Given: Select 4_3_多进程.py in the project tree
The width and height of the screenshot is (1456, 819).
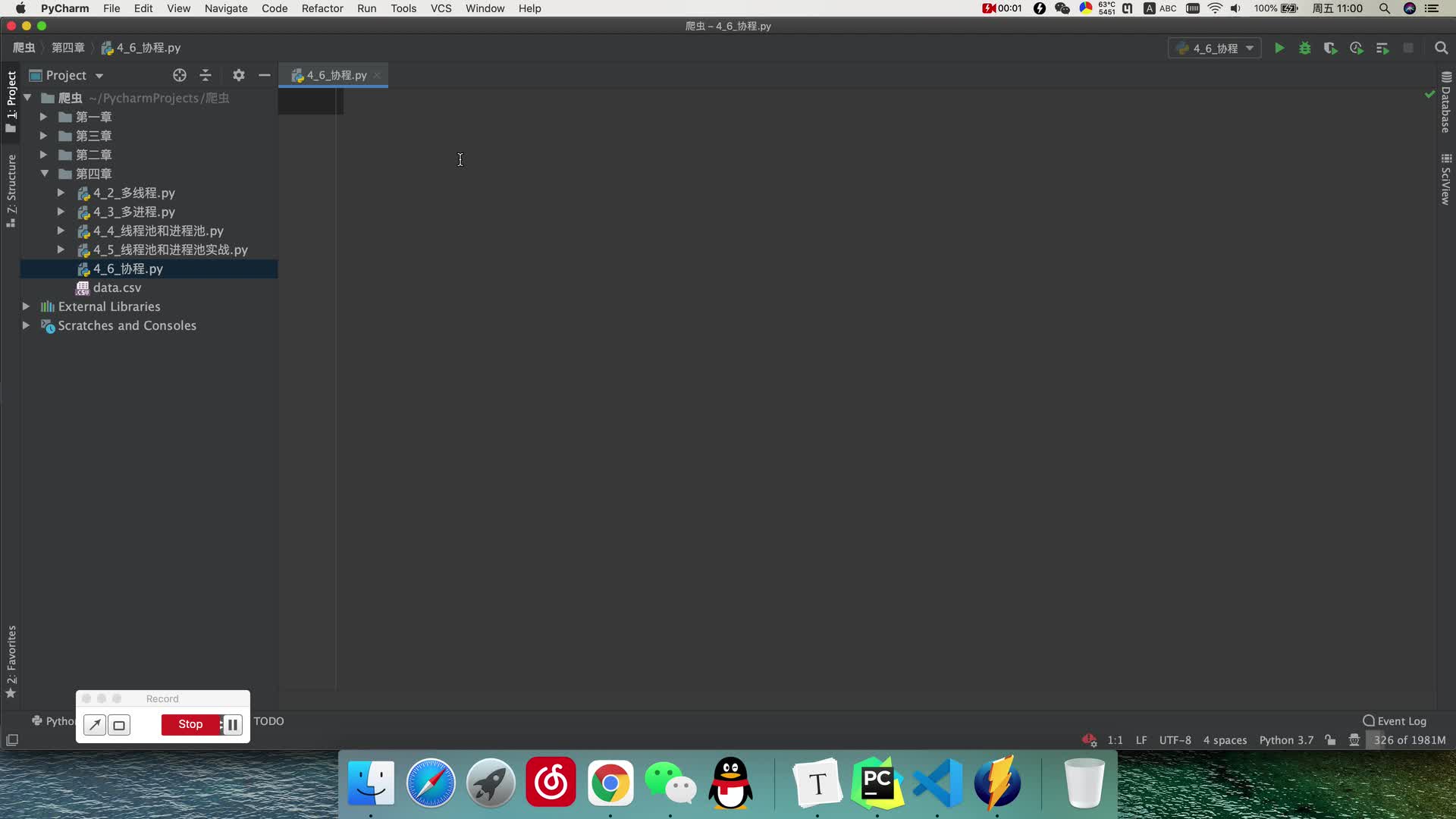Looking at the screenshot, I should click(134, 212).
